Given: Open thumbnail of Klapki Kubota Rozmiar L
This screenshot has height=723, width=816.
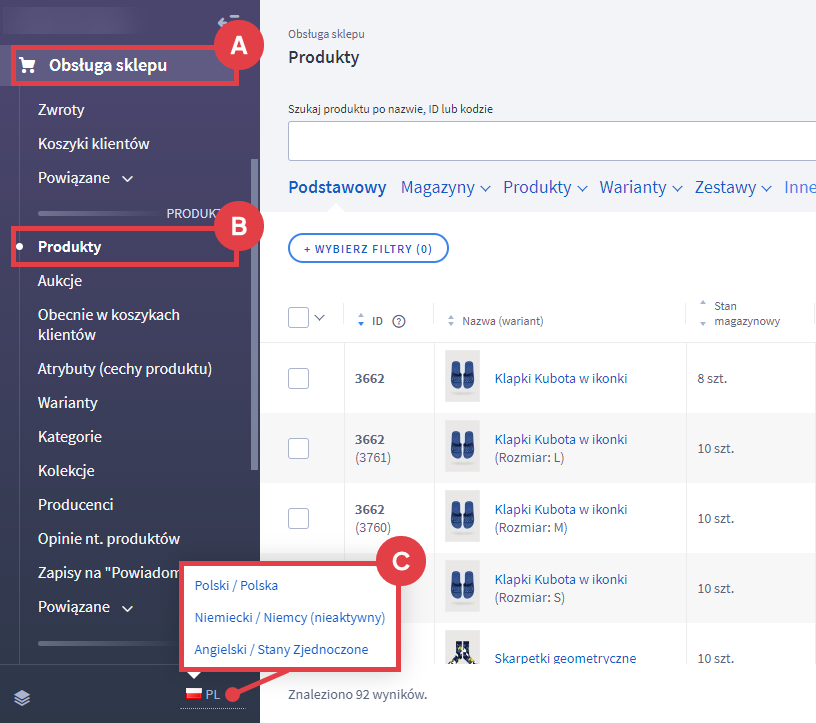Looking at the screenshot, I should coord(462,447).
